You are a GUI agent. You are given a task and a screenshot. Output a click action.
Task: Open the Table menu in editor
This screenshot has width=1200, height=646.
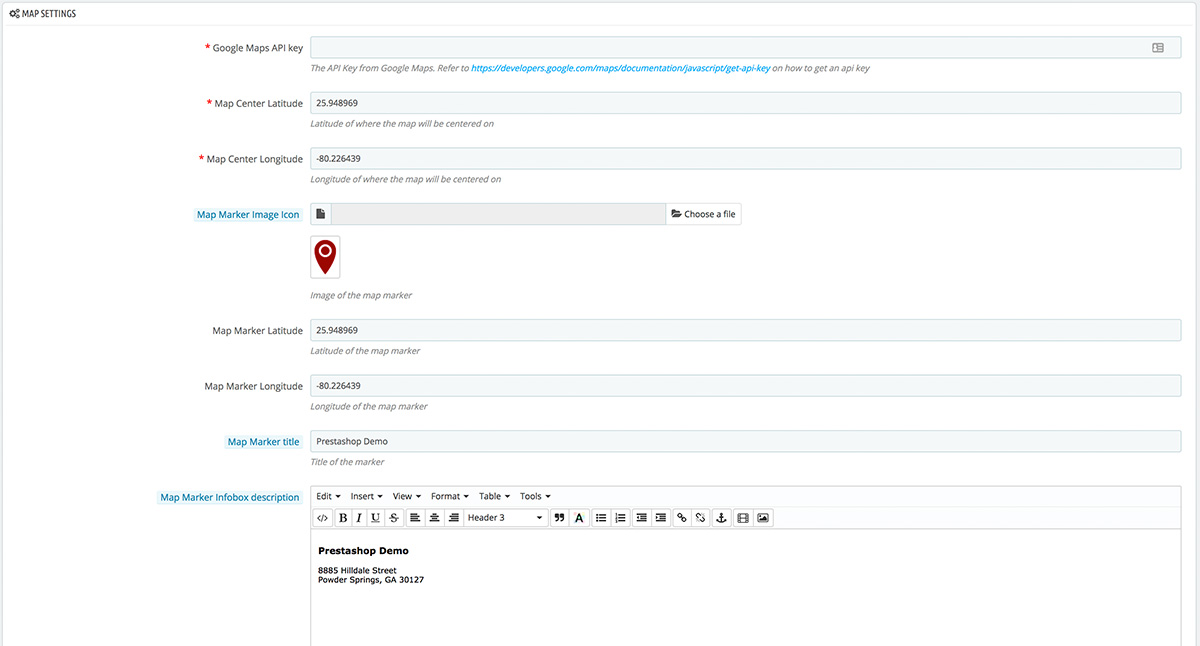494,496
